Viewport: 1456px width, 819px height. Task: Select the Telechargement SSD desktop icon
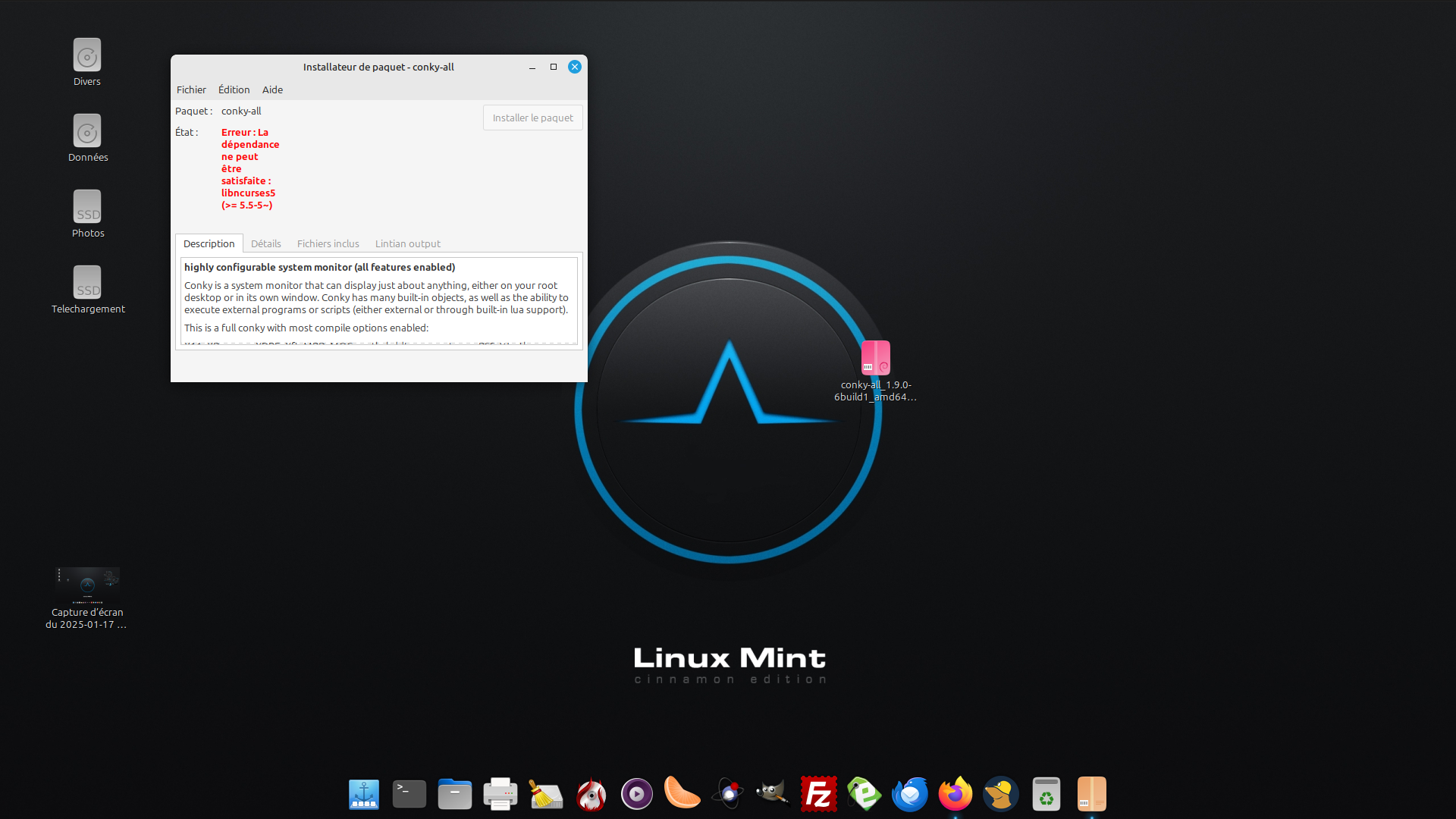tap(88, 290)
